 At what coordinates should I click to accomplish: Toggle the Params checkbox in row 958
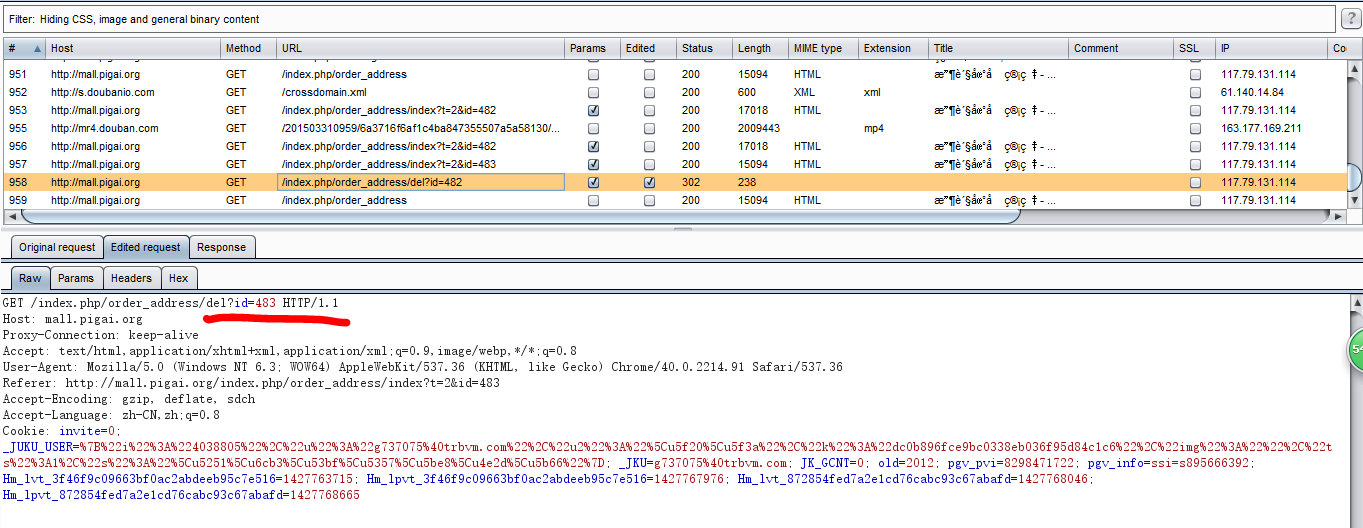[594, 183]
